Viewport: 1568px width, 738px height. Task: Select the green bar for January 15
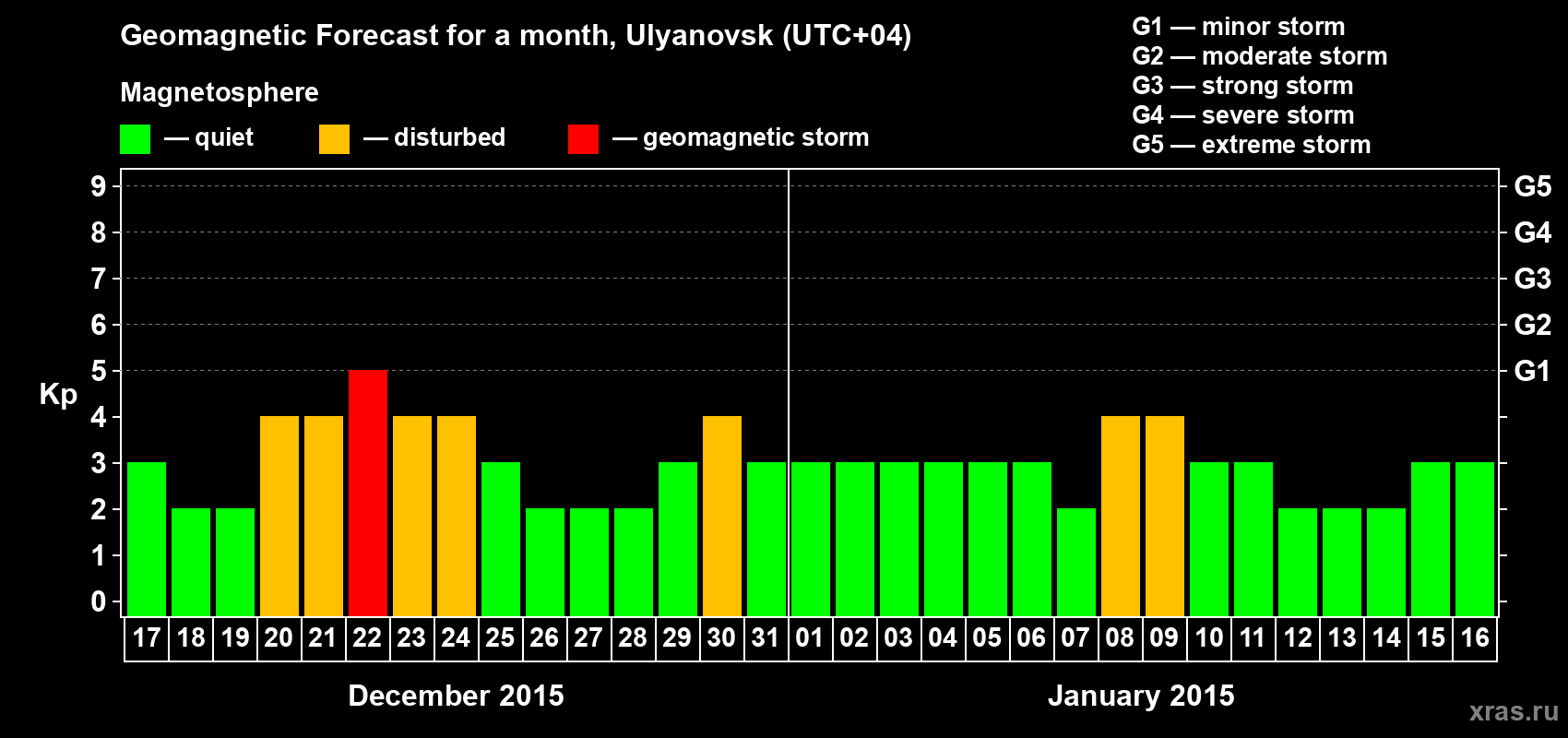click(x=1431, y=540)
